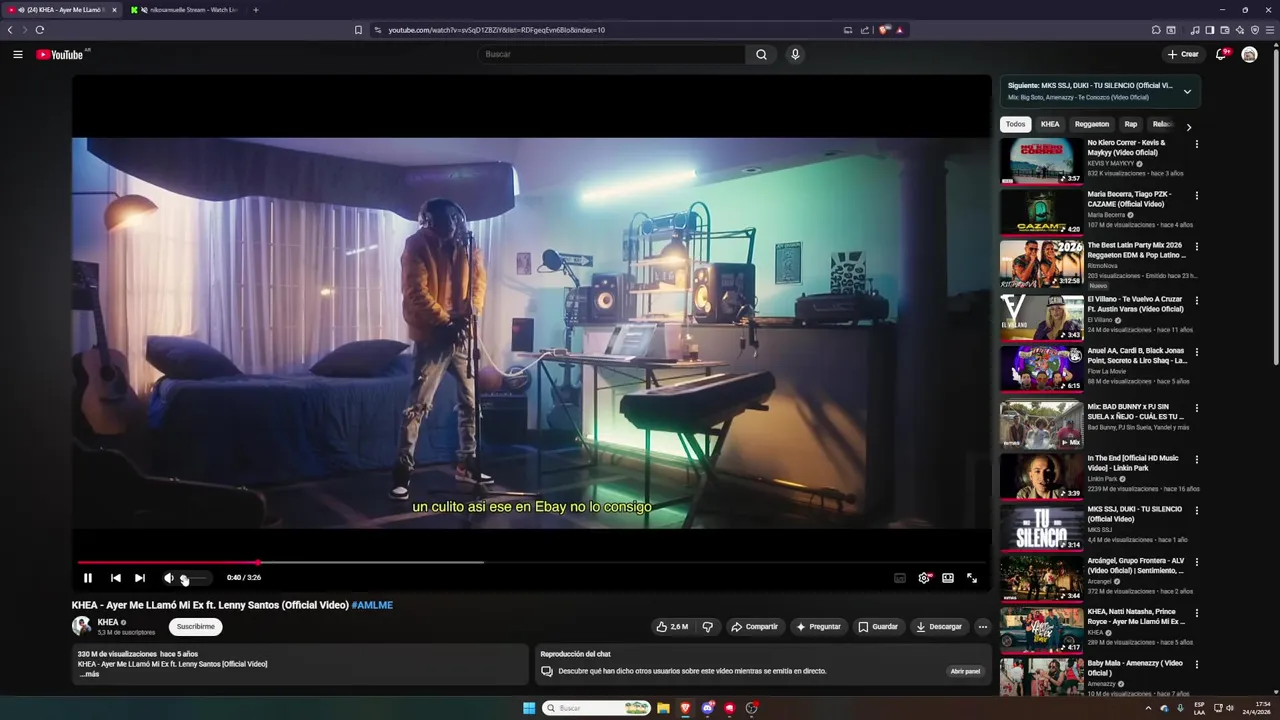Reload the page
The height and width of the screenshot is (720, 1280).
click(x=40, y=30)
